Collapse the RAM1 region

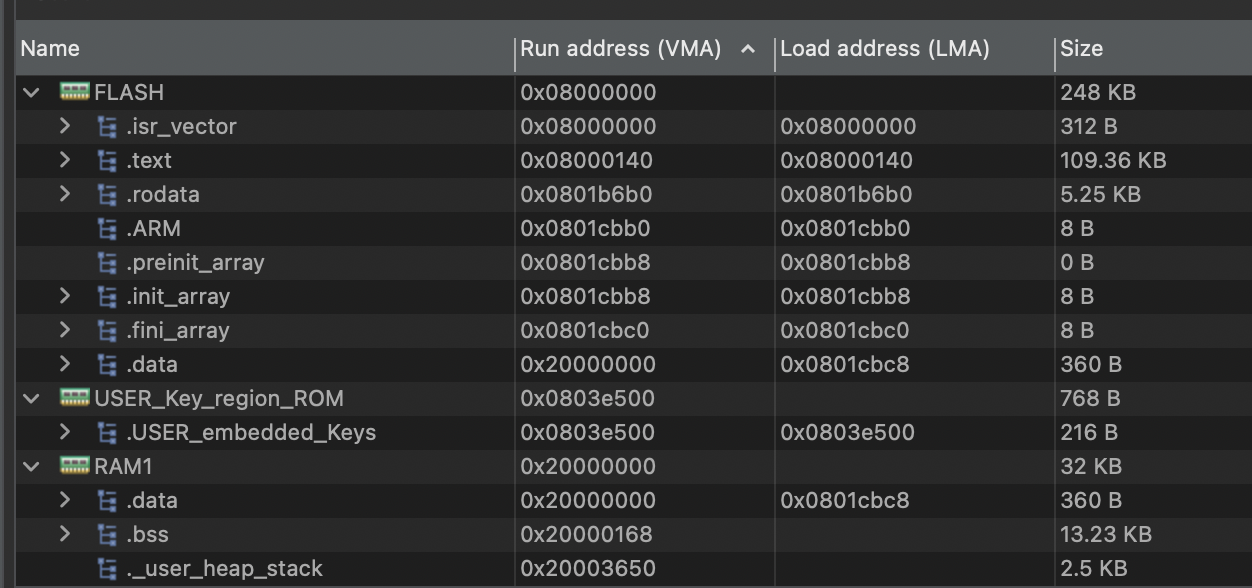pyautogui.click(x=29, y=466)
